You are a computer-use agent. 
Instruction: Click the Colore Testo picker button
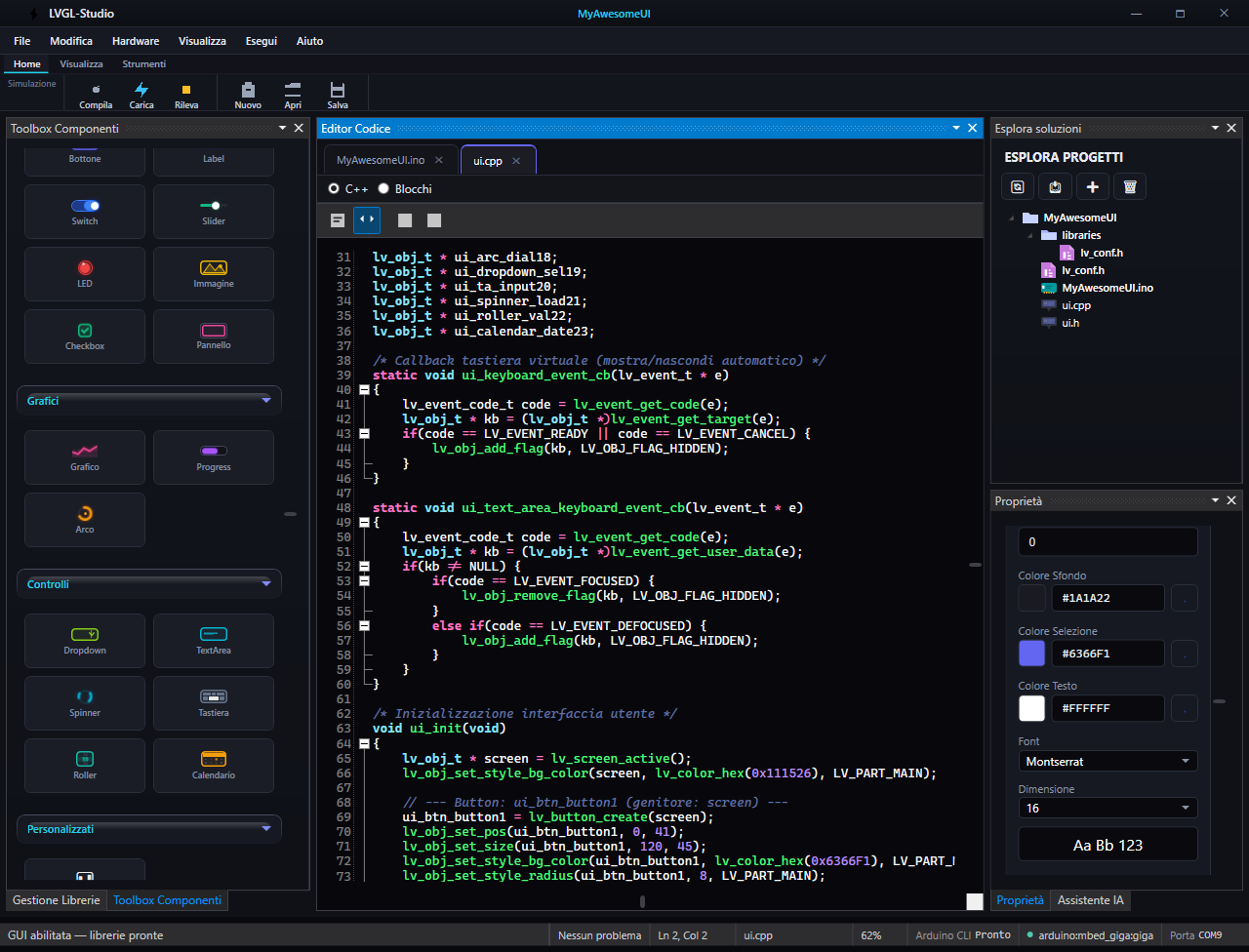(1185, 708)
